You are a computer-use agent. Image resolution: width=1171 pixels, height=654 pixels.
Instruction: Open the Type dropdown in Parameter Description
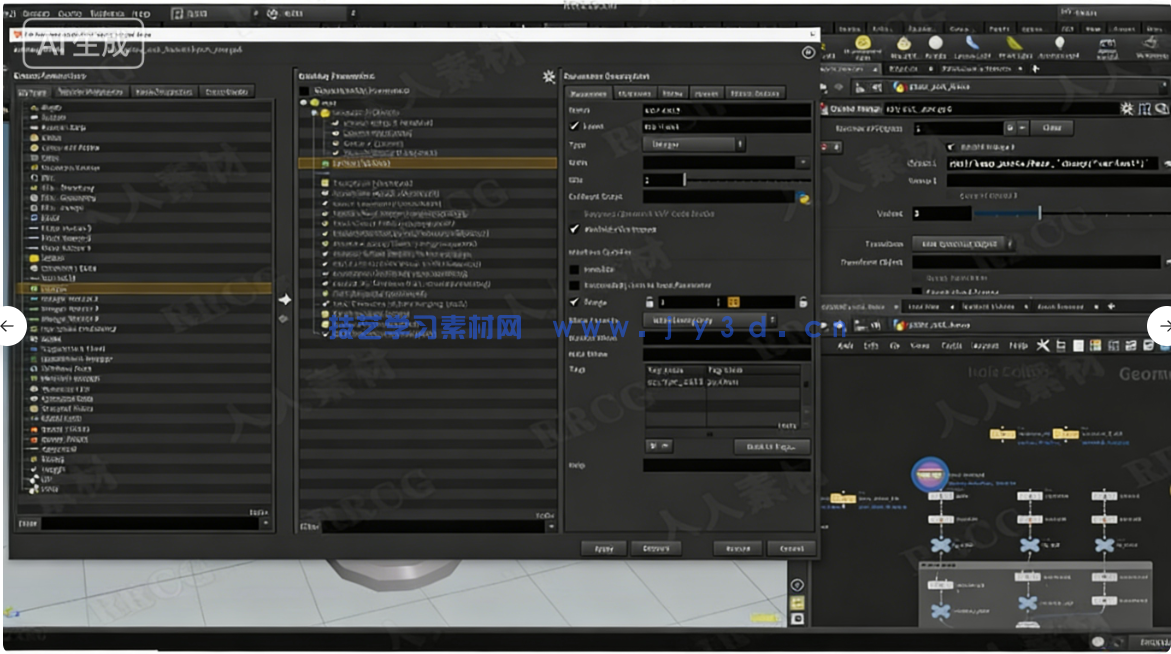[693, 144]
